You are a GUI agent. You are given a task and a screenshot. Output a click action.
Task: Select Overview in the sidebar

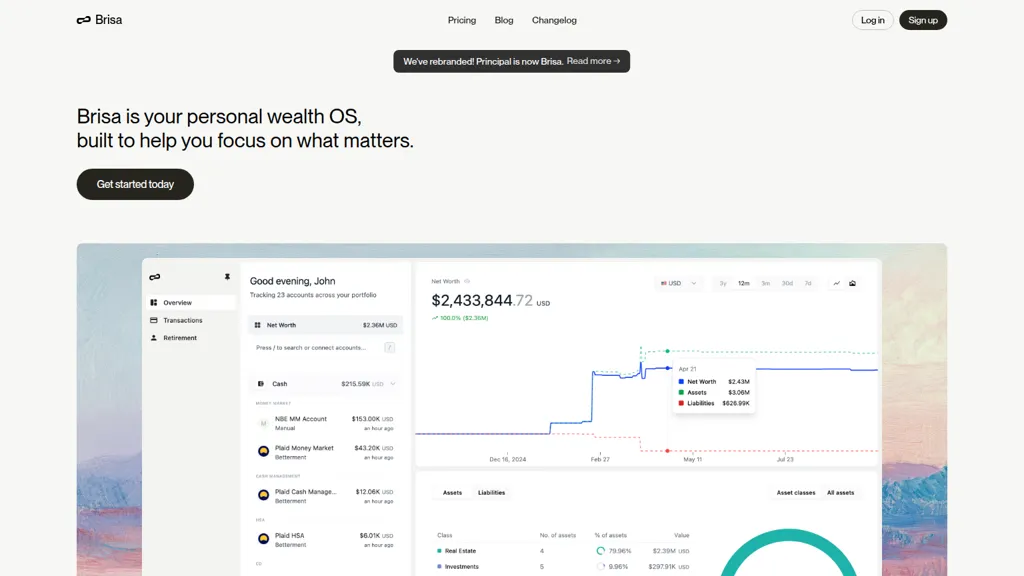[x=191, y=302]
